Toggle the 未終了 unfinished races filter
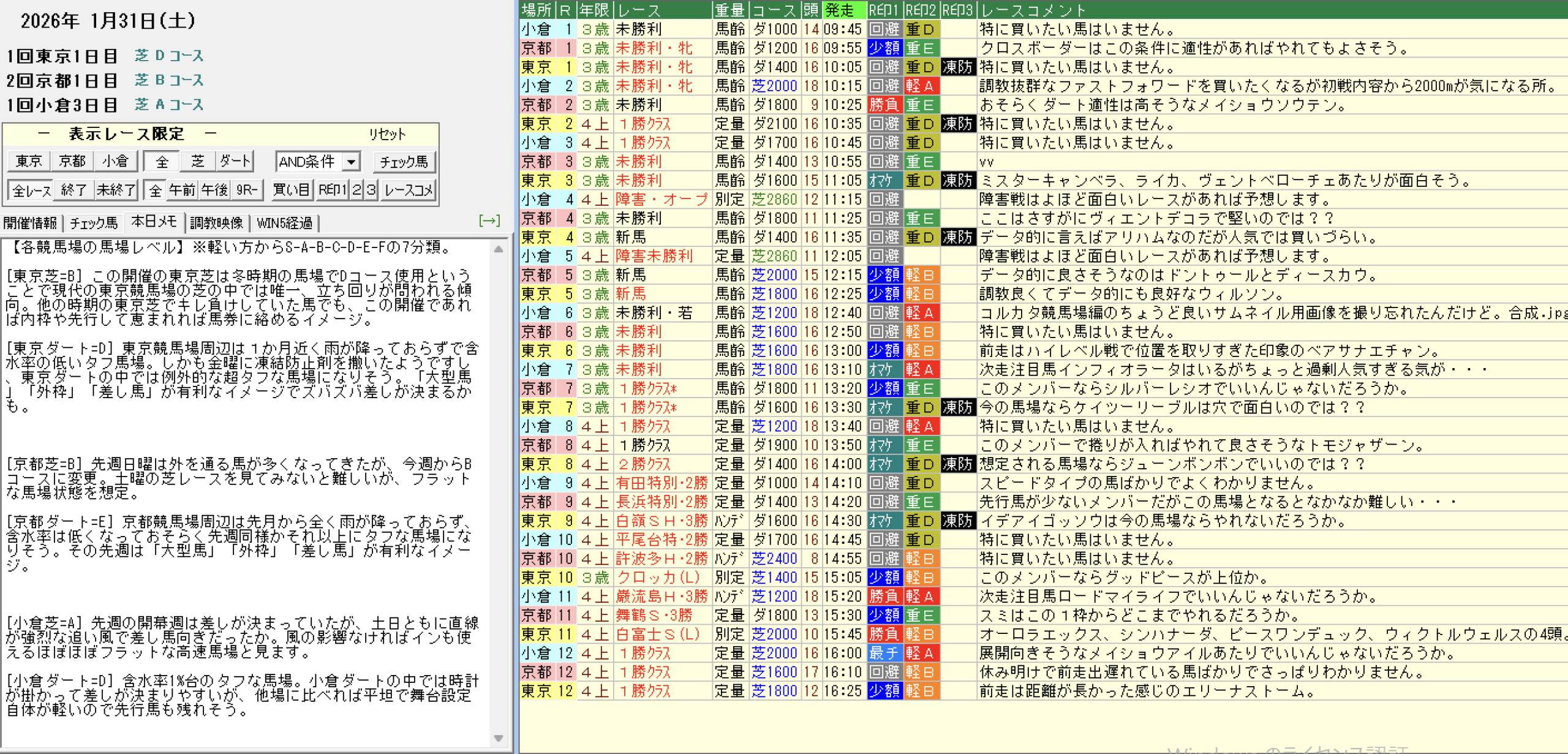Image resolution: width=1568 pixels, height=754 pixels. click(115, 190)
